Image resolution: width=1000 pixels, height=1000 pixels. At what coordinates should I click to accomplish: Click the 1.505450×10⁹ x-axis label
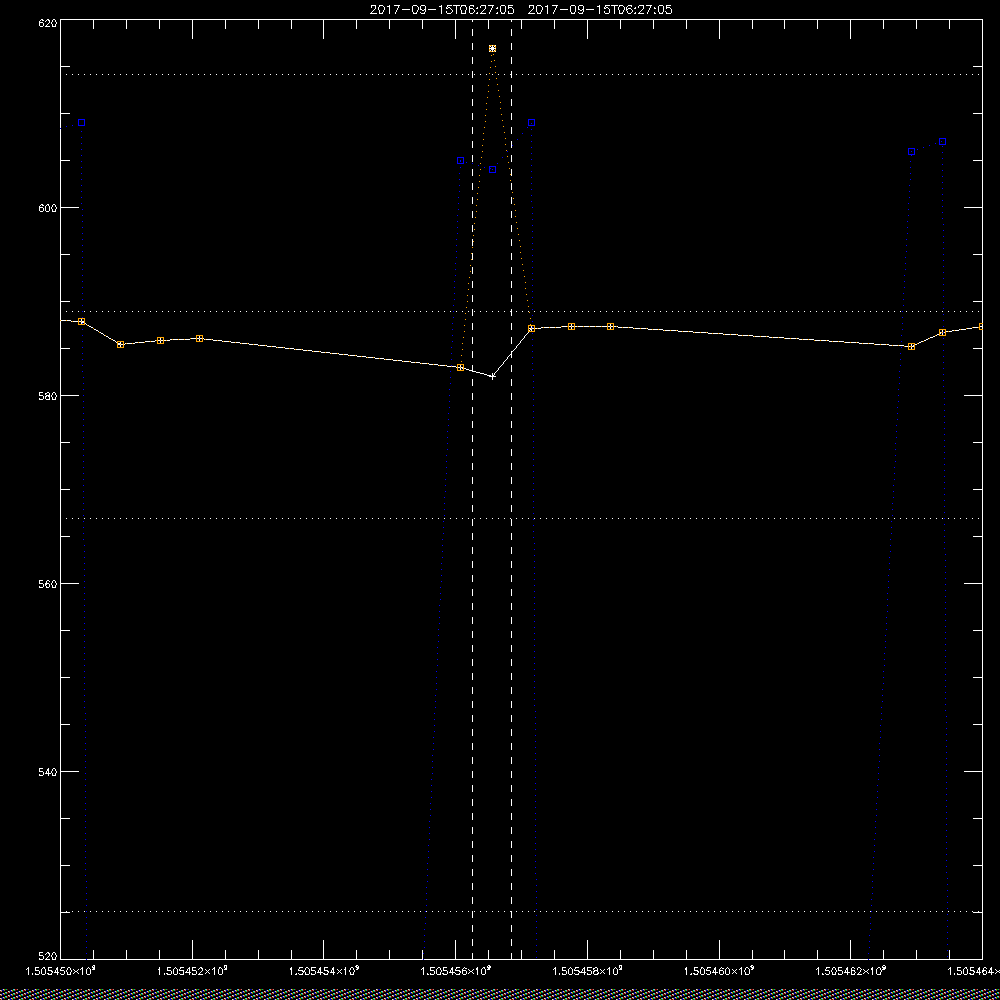[61, 971]
